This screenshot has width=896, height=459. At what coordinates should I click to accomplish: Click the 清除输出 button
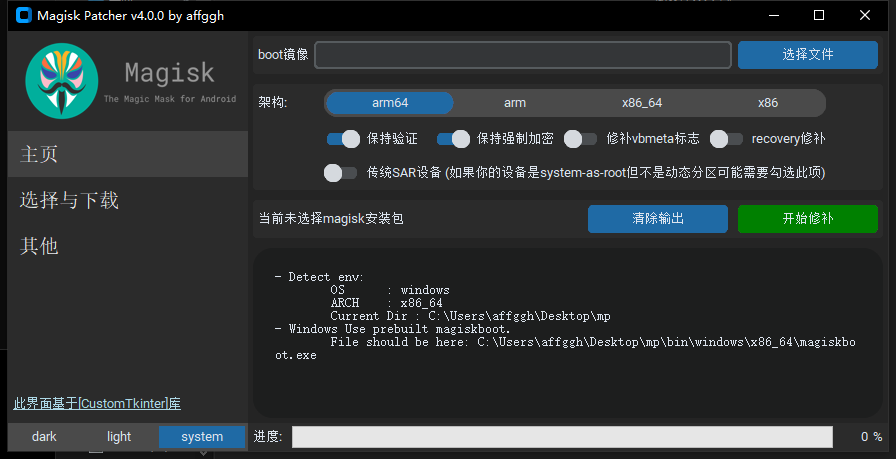click(x=658, y=219)
